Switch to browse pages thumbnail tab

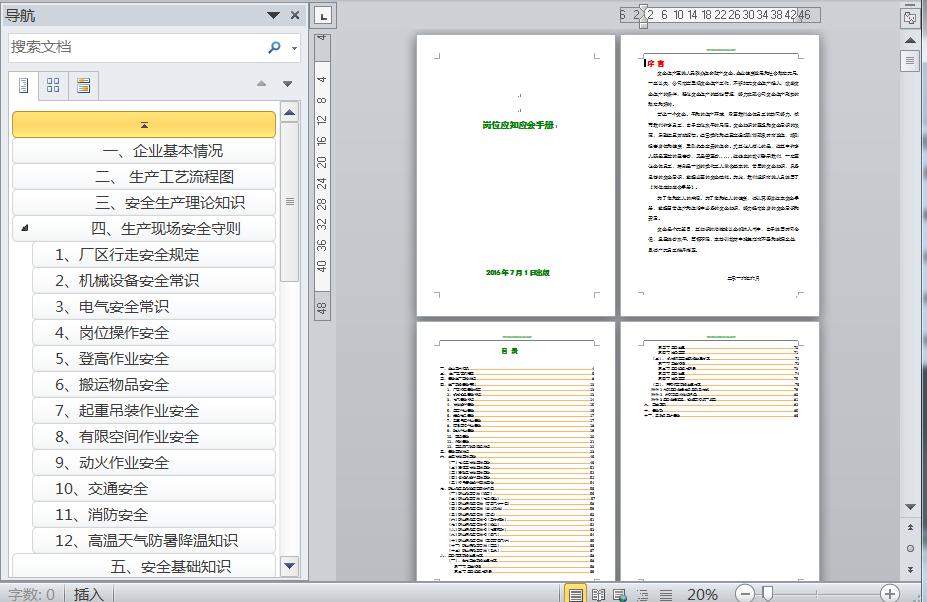click(x=53, y=85)
